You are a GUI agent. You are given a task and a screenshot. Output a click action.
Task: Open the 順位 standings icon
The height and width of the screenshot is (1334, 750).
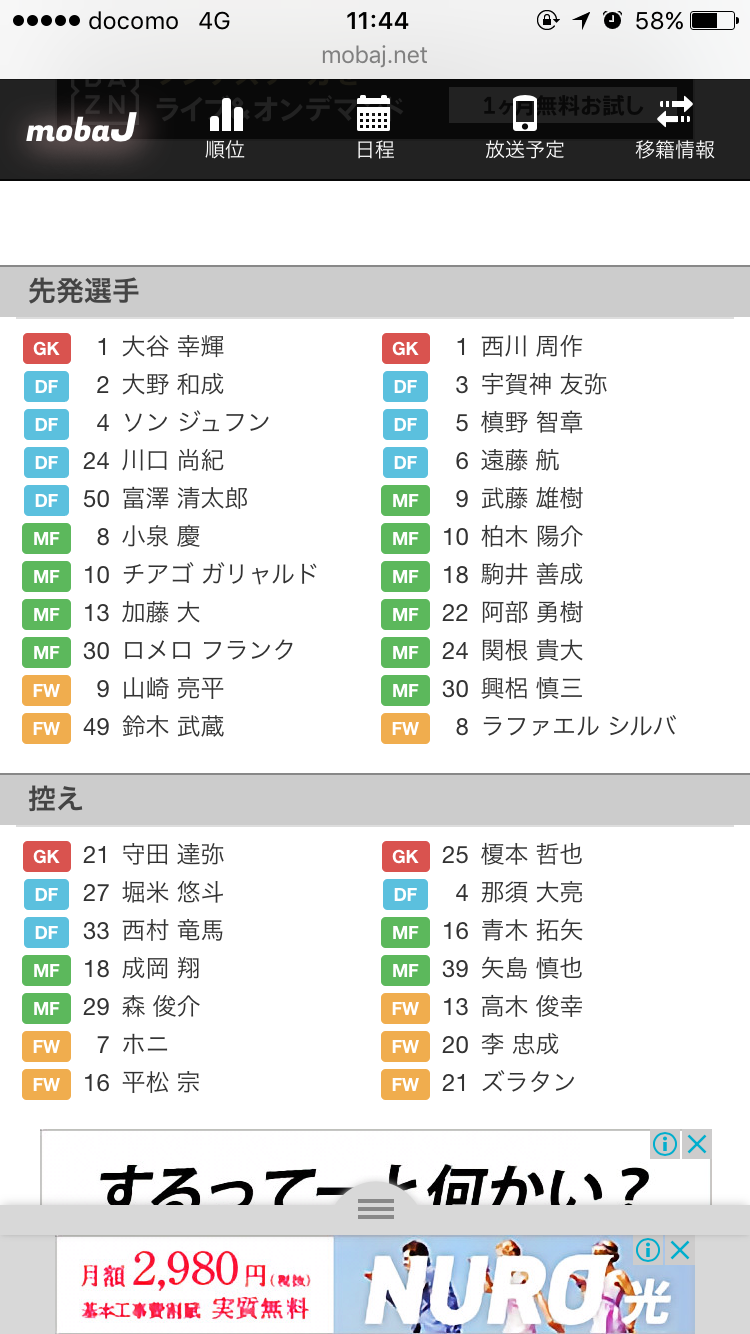(x=225, y=129)
